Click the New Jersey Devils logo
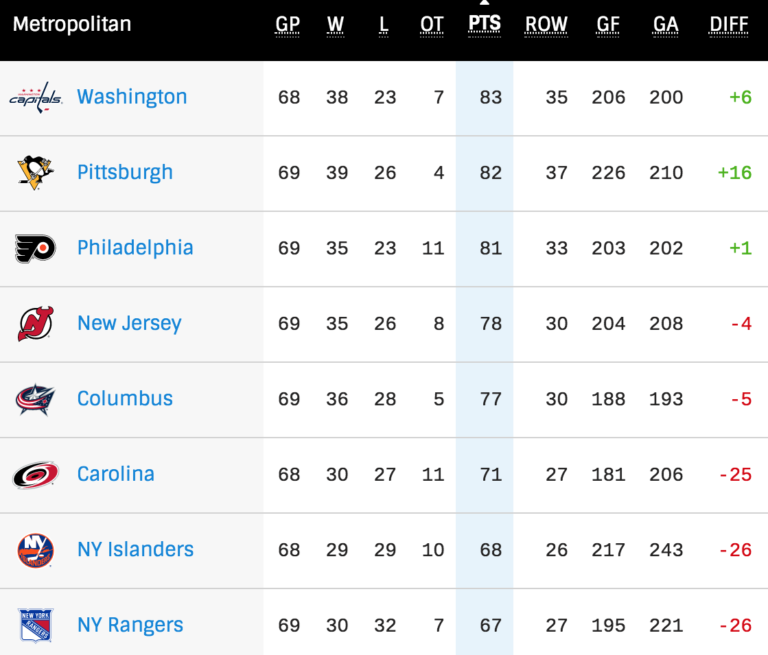Screen dimensions: 768x655 point(36,323)
